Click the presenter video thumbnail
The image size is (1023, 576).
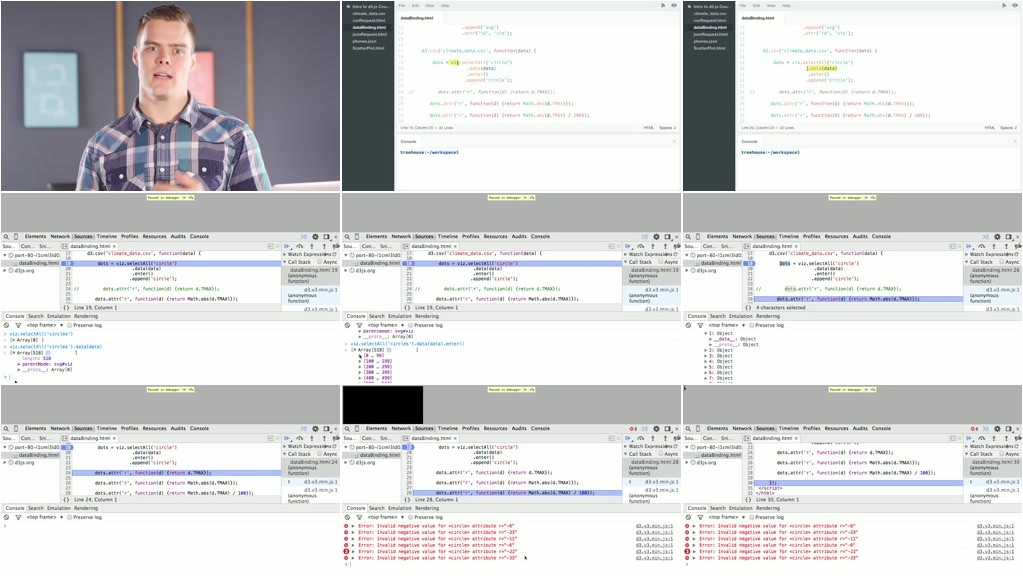(x=170, y=96)
